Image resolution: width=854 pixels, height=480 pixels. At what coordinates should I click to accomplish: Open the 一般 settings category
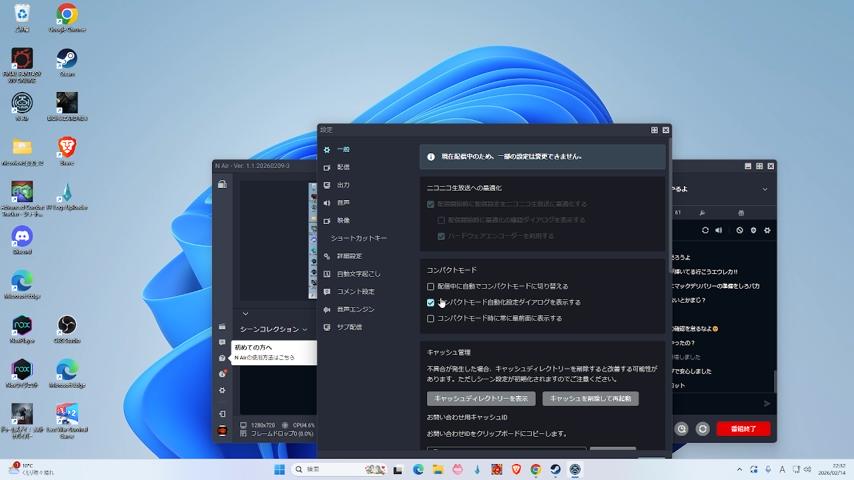(343, 149)
